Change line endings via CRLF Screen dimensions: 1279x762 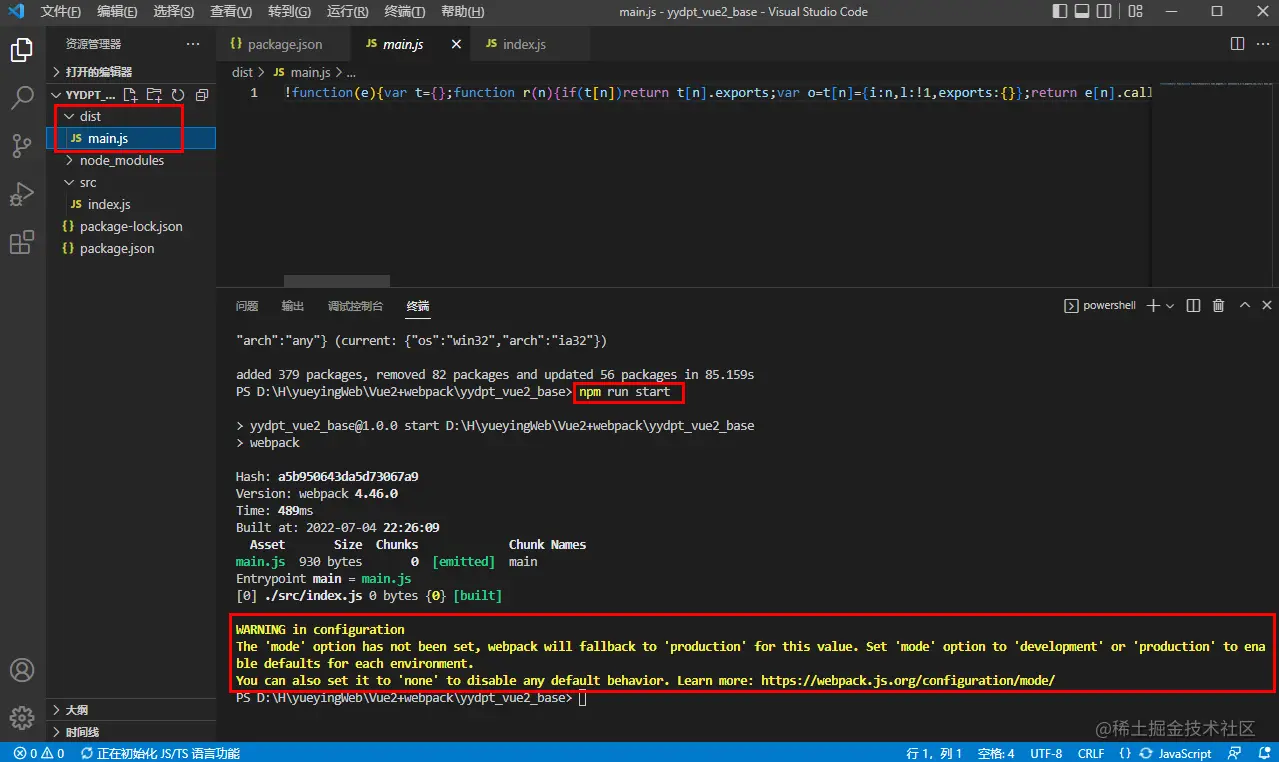click(x=1091, y=753)
